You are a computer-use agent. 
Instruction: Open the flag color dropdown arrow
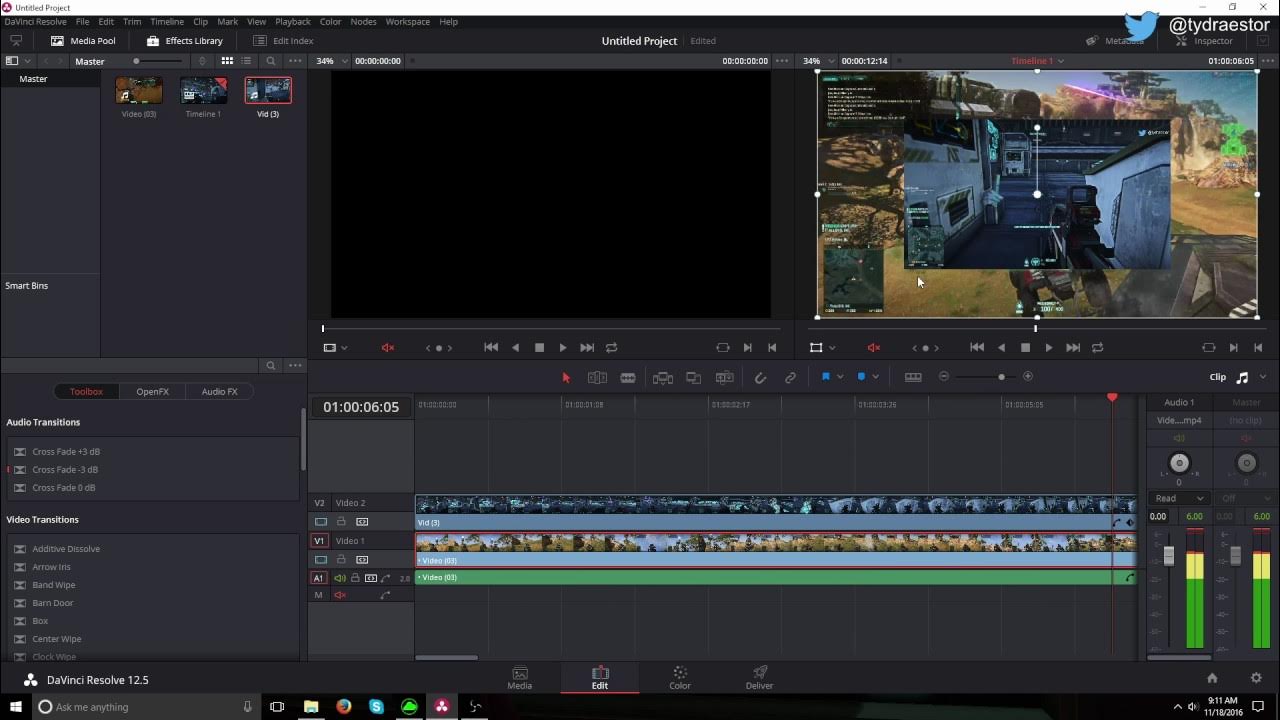pyautogui.click(x=840, y=377)
